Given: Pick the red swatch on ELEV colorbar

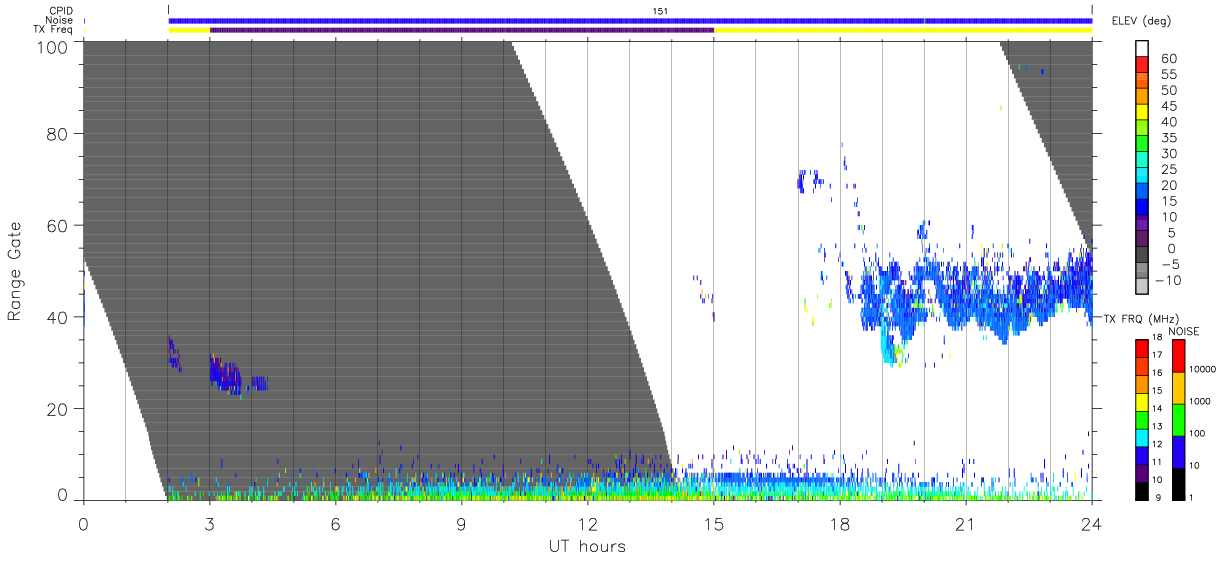Looking at the screenshot, I should [x=1143, y=66].
